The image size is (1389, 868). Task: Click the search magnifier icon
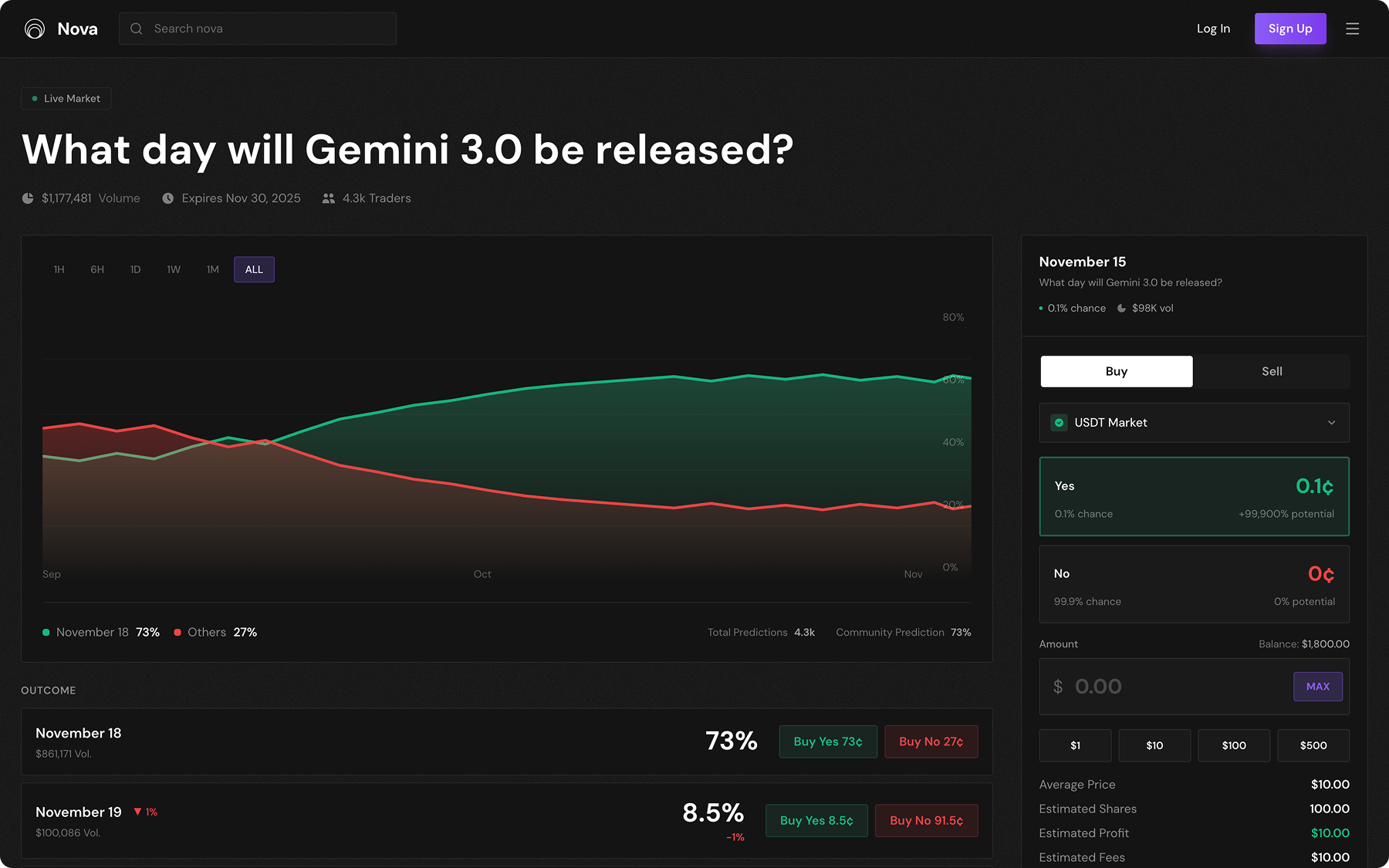pyautogui.click(x=137, y=29)
